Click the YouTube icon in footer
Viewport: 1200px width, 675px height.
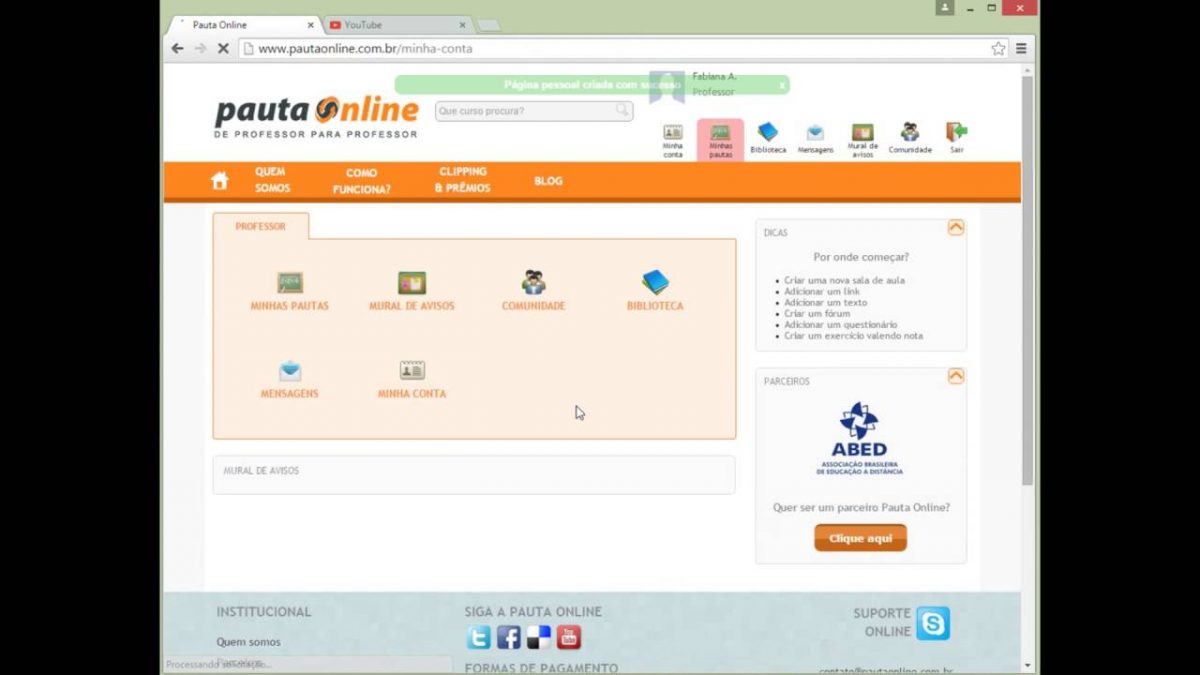point(569,638)
